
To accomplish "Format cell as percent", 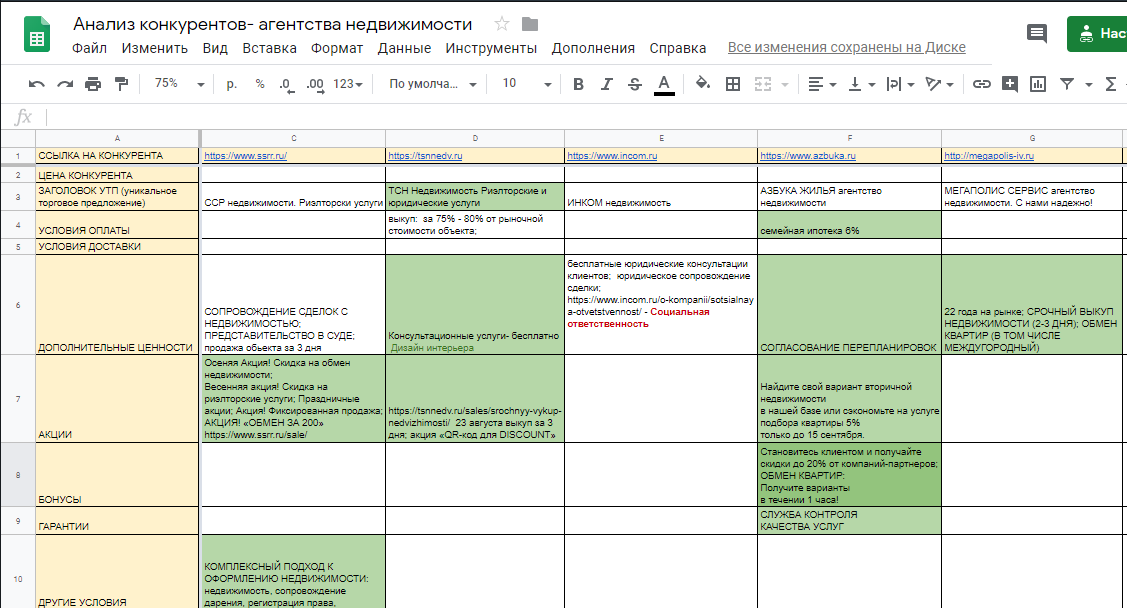I will [x=259, y=84].
